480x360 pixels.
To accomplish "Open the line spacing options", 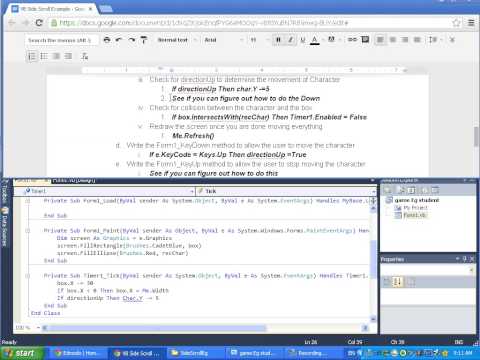I will (x=434, y=40).
